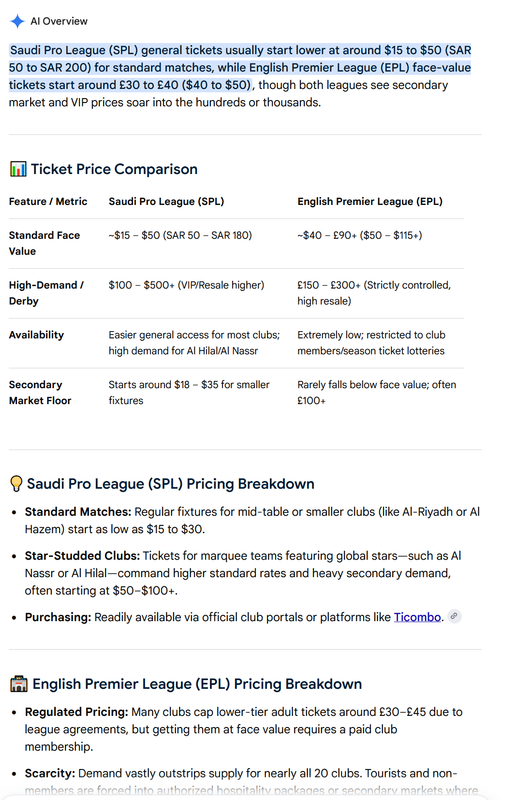Click the Availability row label
The height and width of the screenshot is (800, 517).
tap(36, 335)
